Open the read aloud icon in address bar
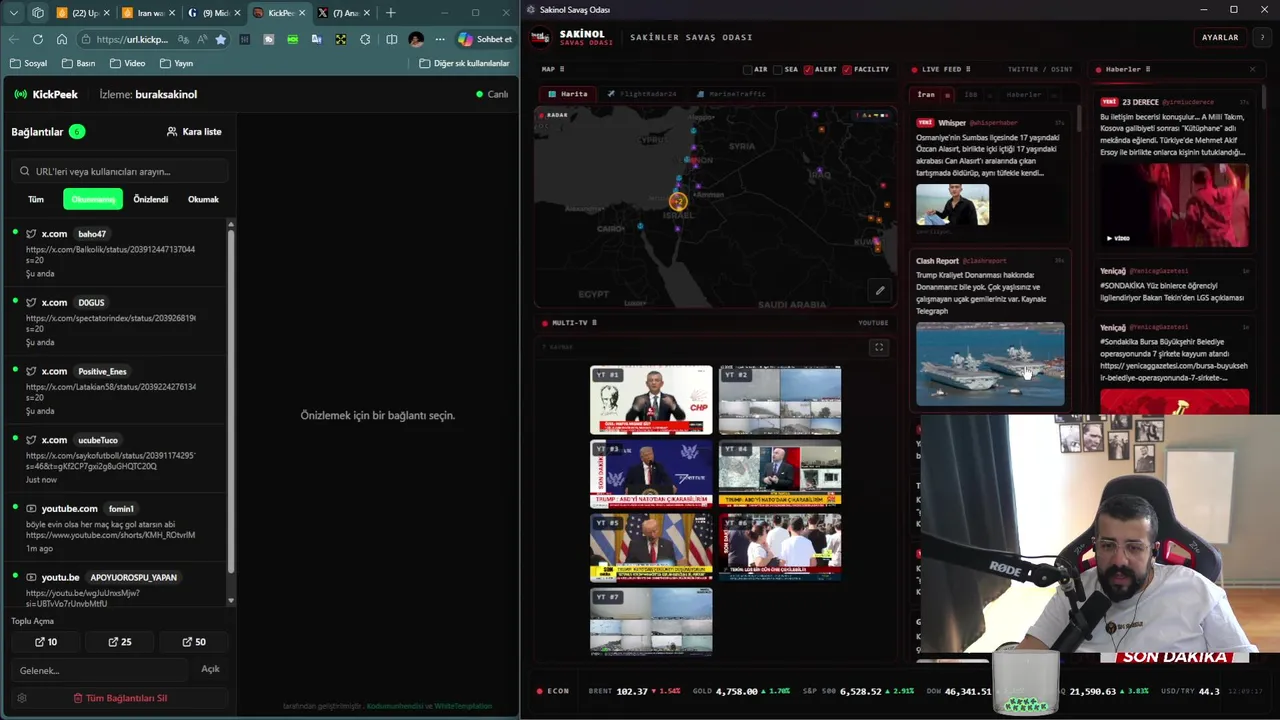The height and width of the screenshot is (720, 1280). (202, 39)
